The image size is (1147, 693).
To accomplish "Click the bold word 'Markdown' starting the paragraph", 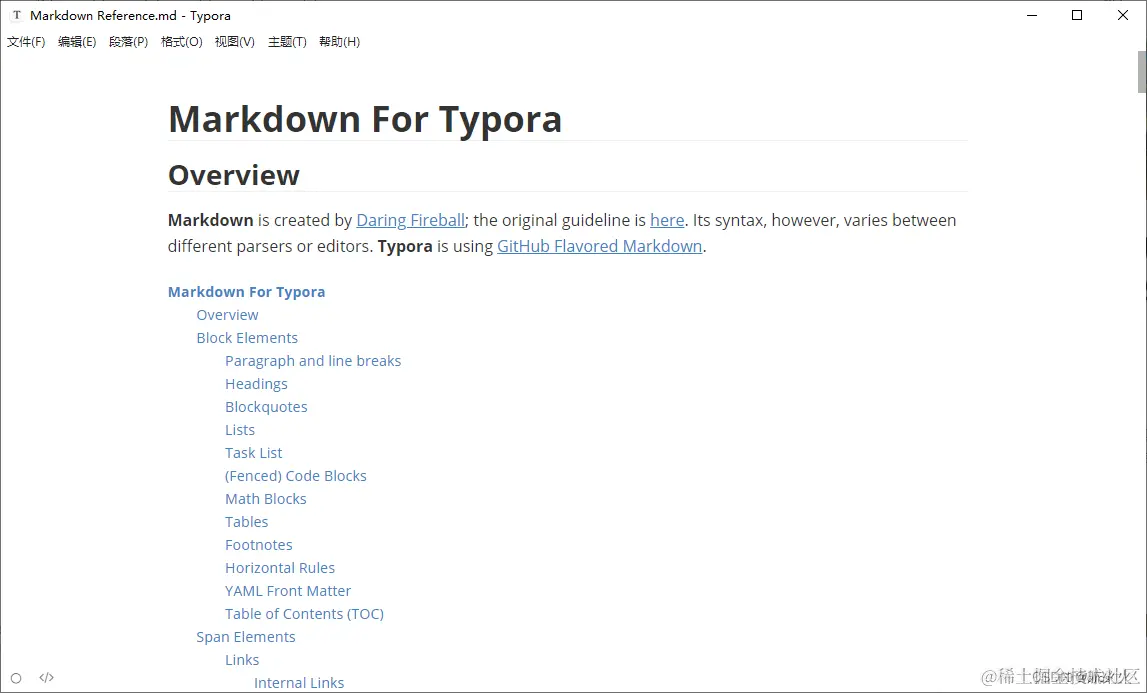I will 211,220.
